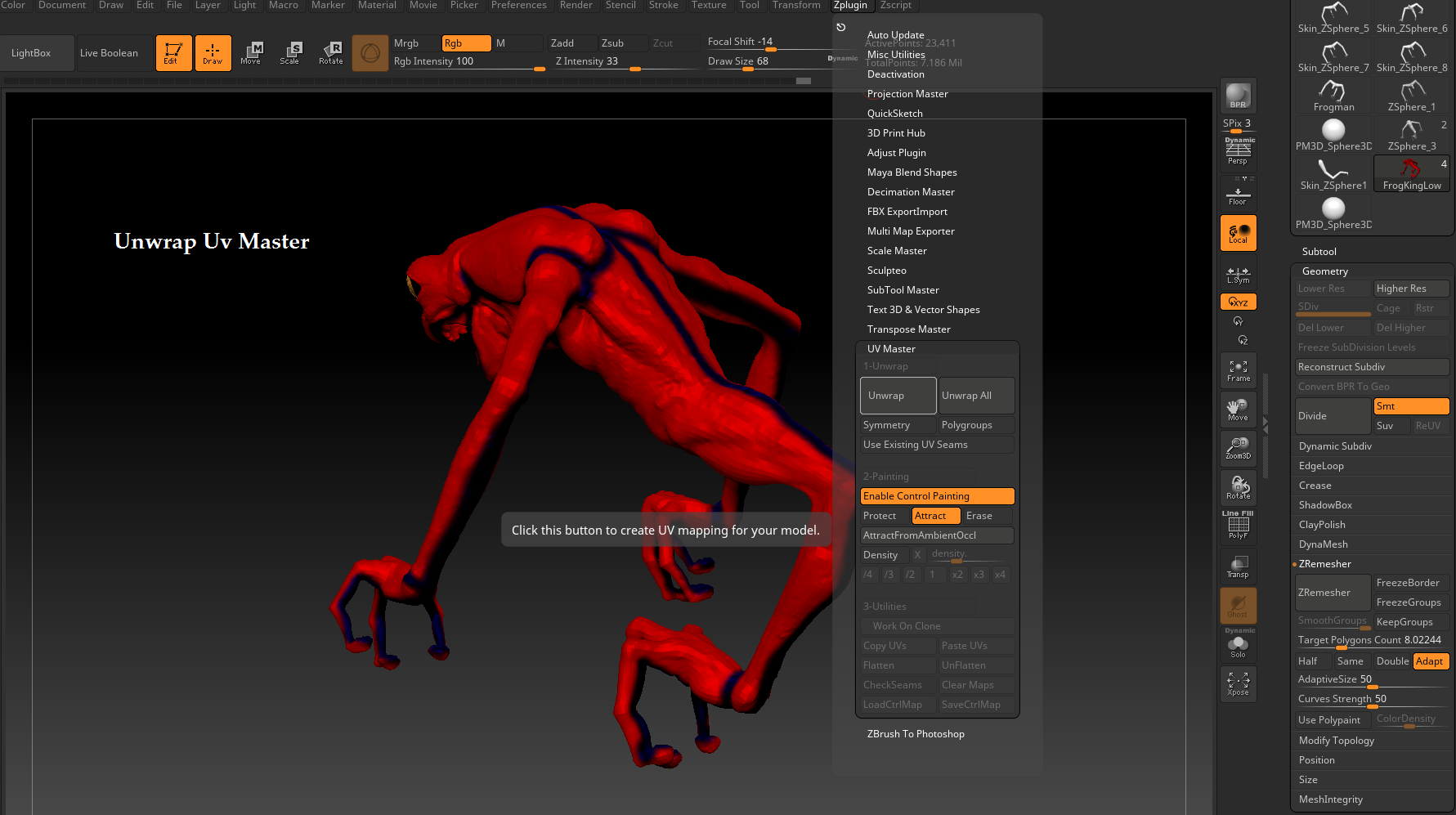The width and height of the screenshot is (1456, 815).
Task: Toggle the Solo mode icon
Action: (1238, 644)
